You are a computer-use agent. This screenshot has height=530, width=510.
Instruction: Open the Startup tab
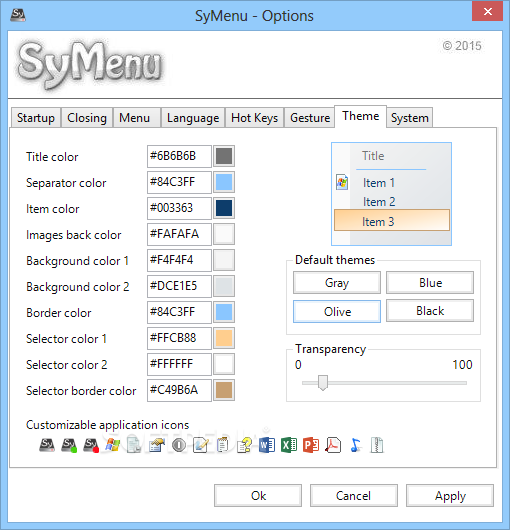pos(36,118)
